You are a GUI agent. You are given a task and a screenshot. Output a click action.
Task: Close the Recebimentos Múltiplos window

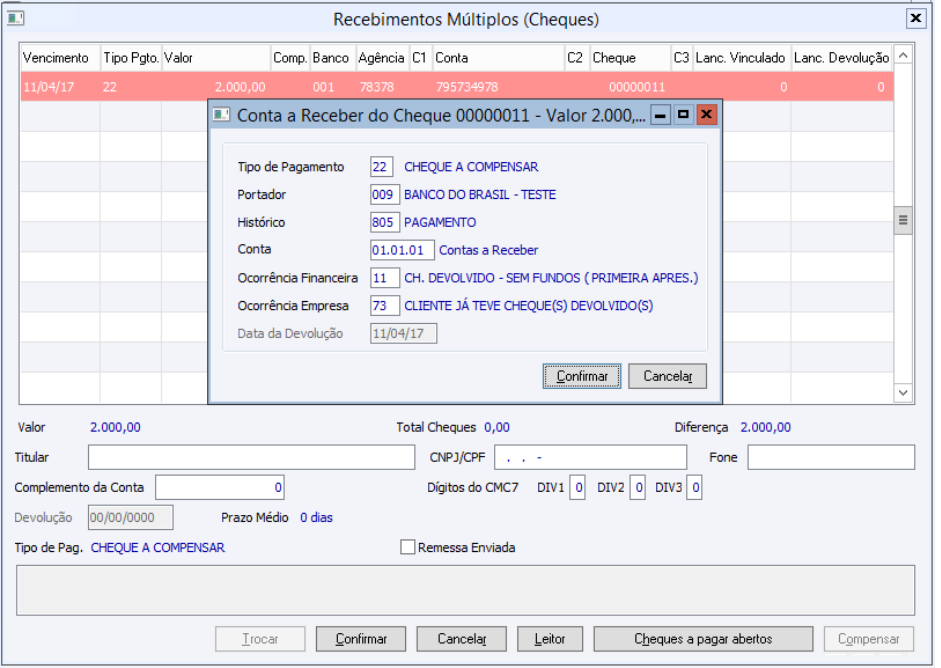[915, 18]
